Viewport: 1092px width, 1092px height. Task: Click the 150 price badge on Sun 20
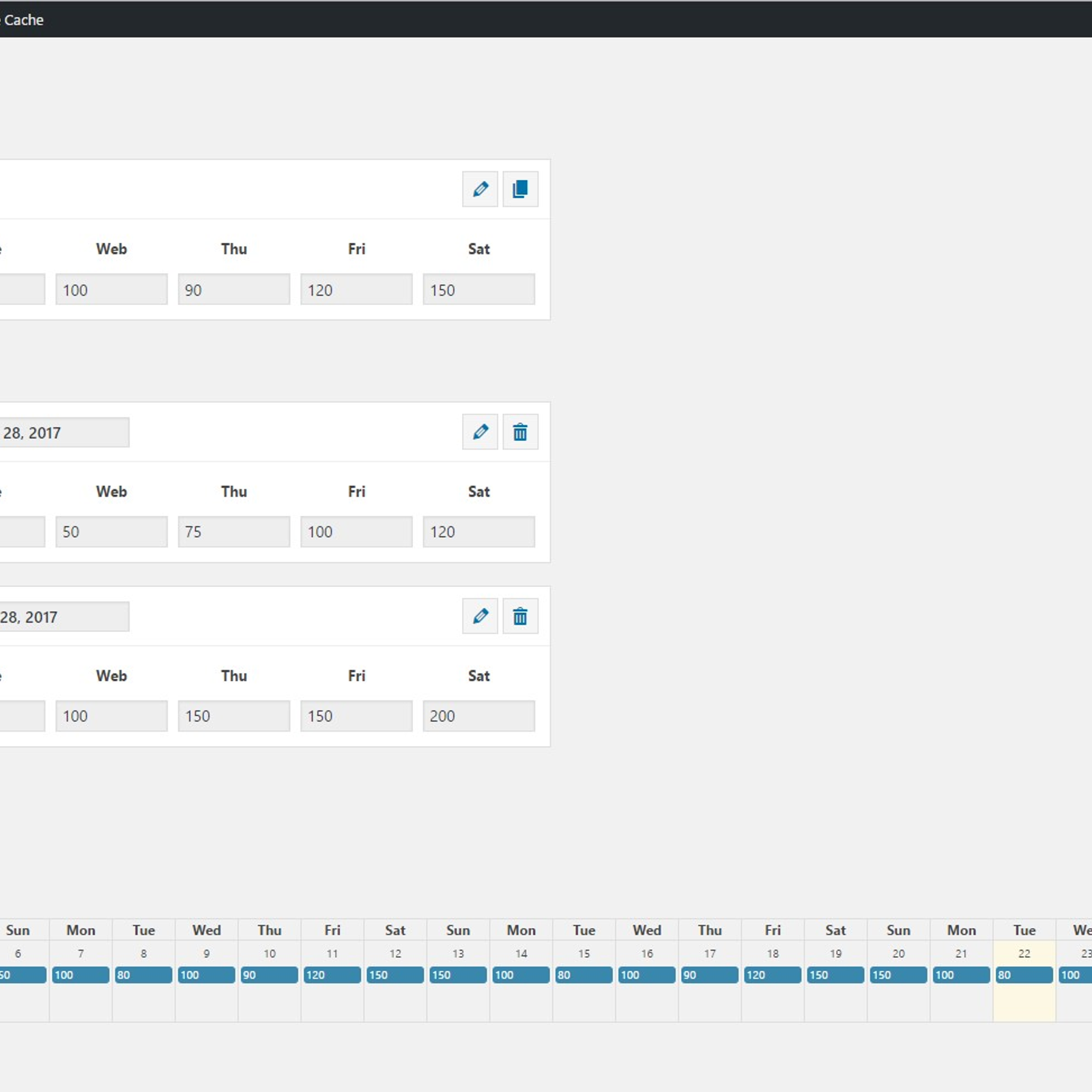898,975
